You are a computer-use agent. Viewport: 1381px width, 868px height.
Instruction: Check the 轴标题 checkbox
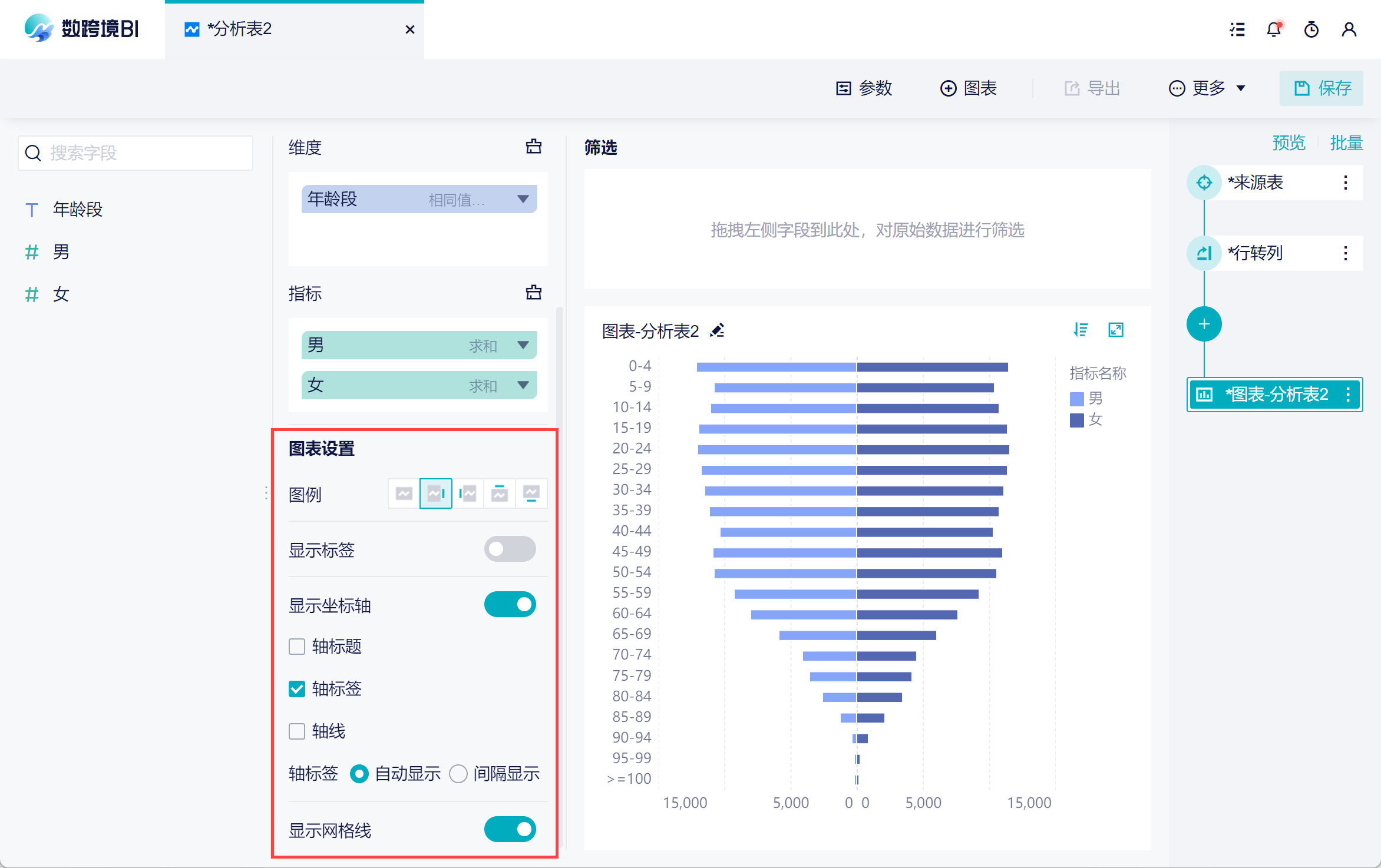[x=297, y=647]
